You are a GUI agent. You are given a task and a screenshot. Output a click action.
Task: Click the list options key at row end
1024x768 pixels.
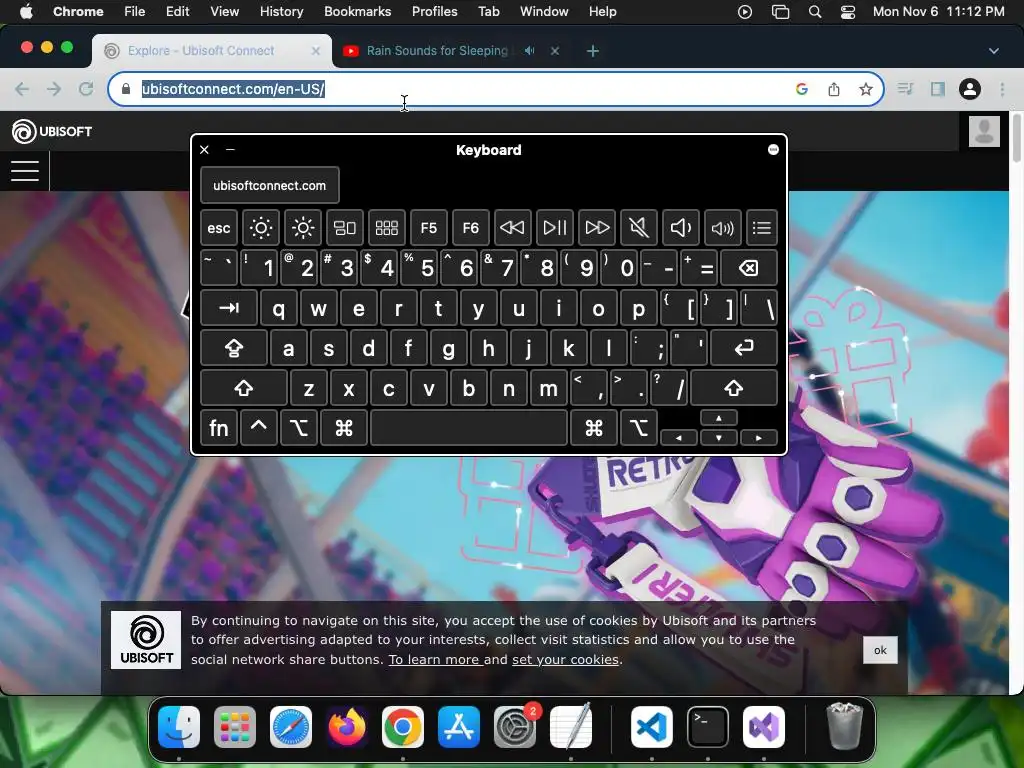(x=761, y=228)
